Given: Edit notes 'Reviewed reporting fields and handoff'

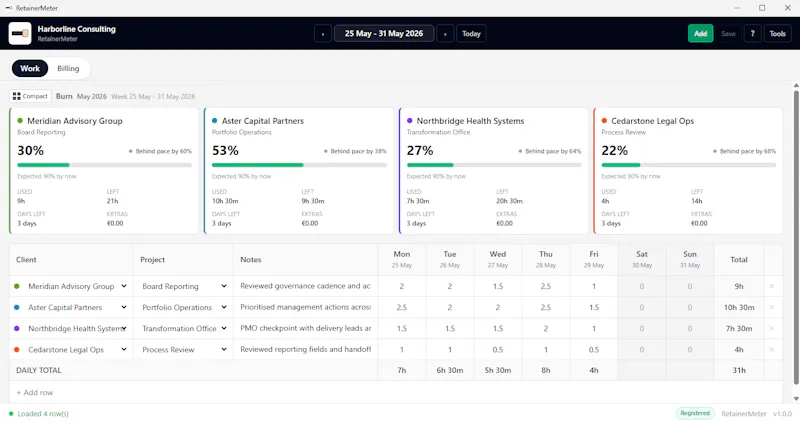Looking at the screenshot, I should tap(306, 350).
